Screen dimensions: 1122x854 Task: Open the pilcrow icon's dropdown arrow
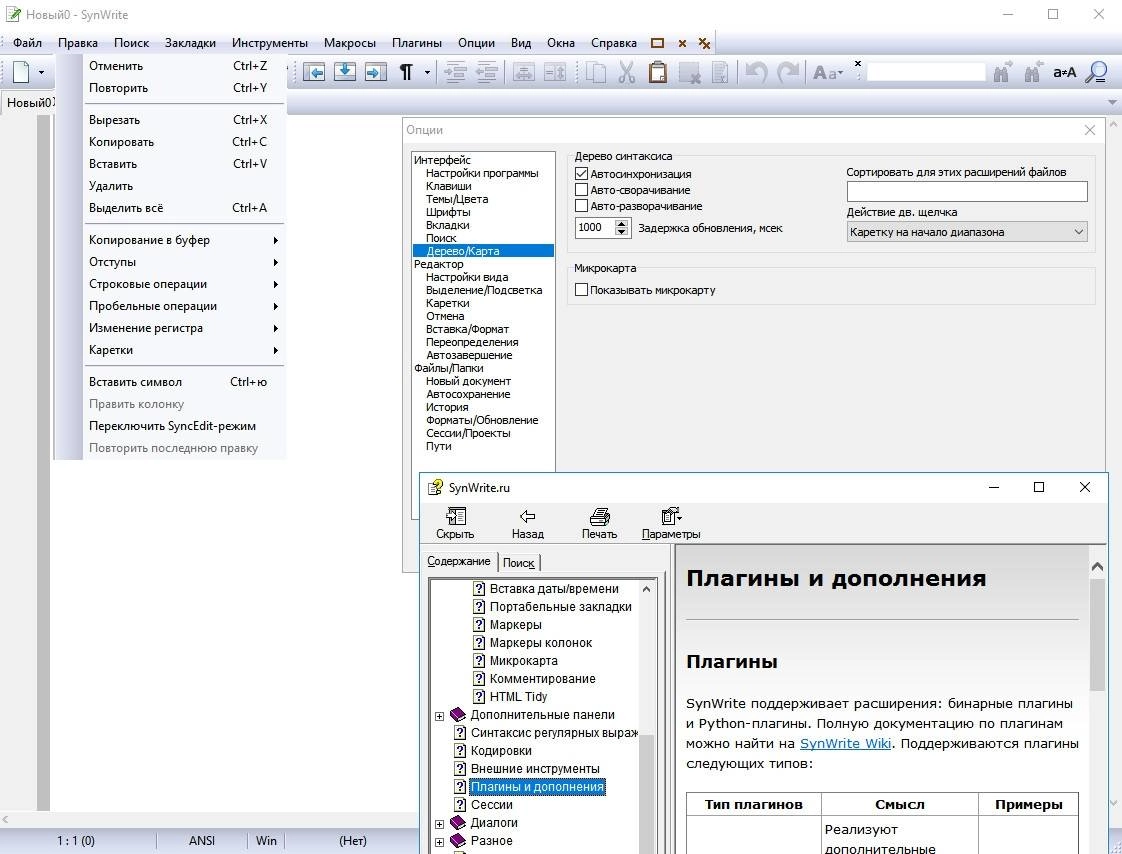pos(427,72)
